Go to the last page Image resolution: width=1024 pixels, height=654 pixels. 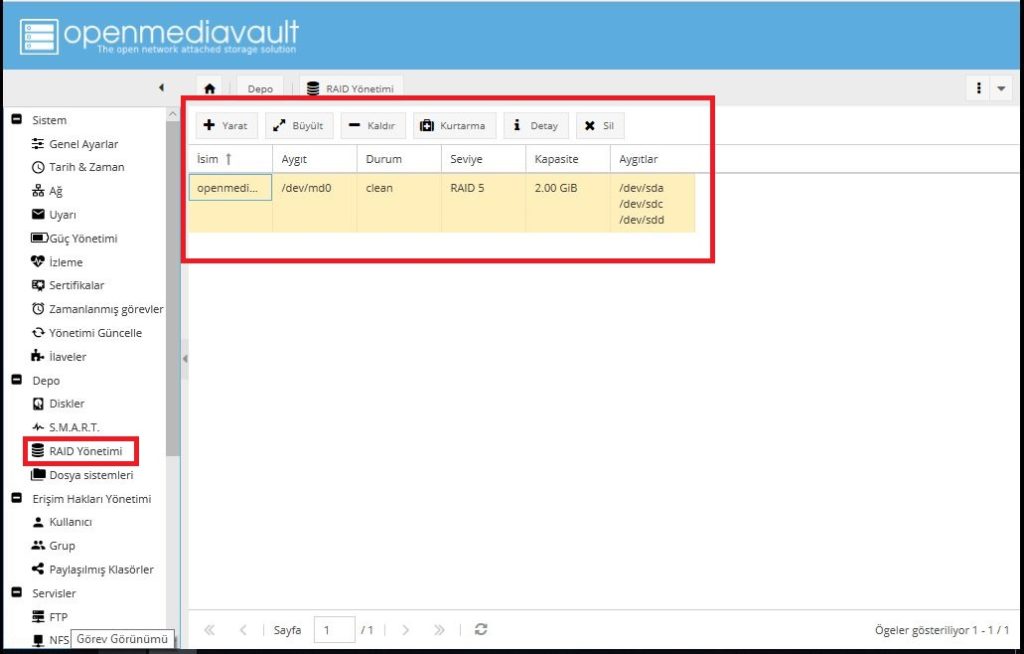[x=439, y=630]
